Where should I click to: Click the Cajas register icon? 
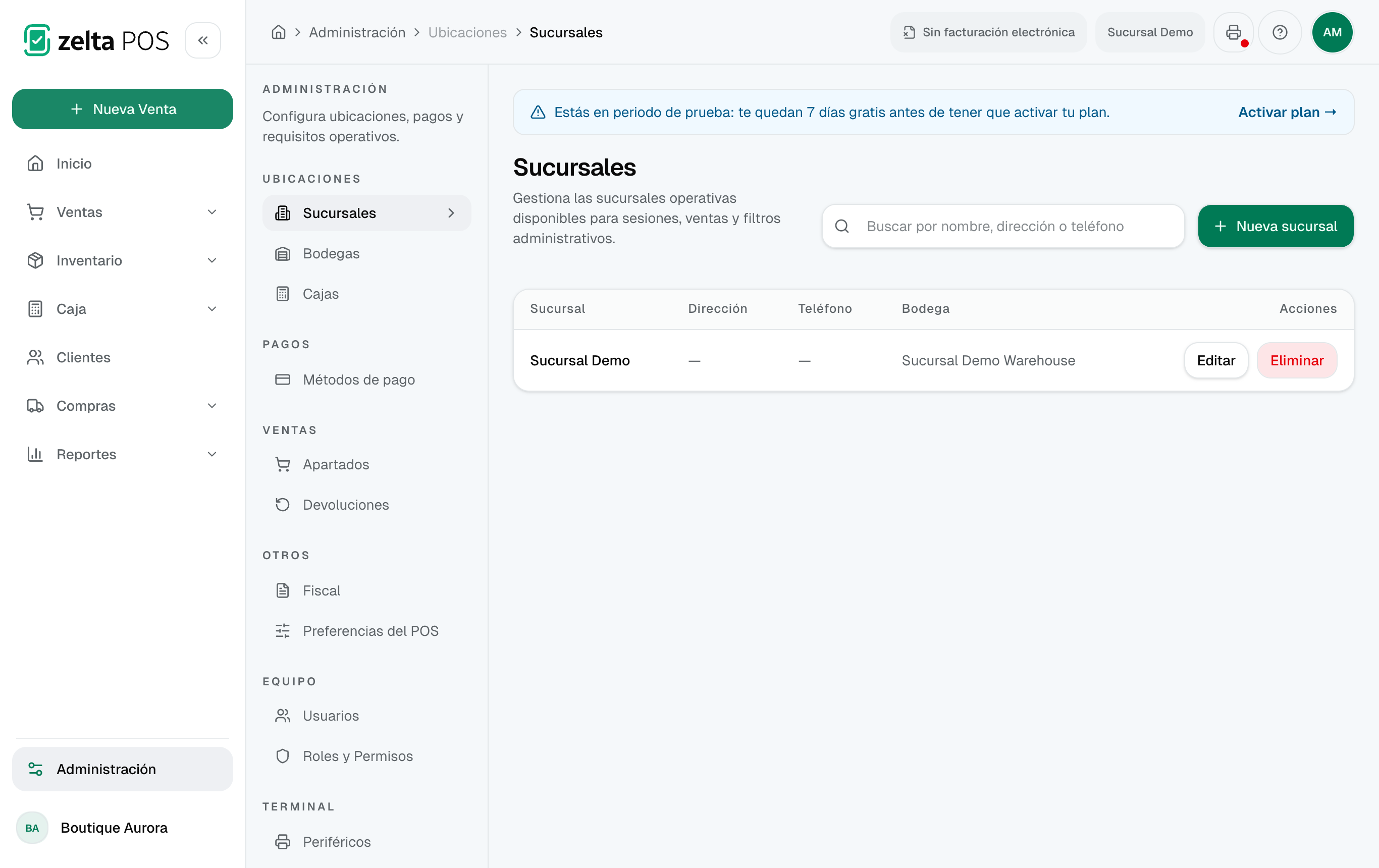coord(283,294)
